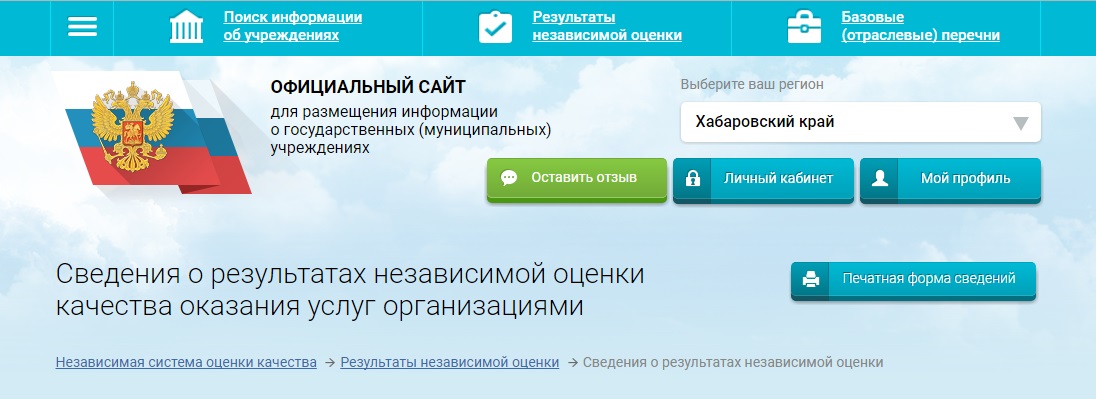Open 'Мой профиль'
The width and height of the screenshot is (1096, 399).
coord(950,179)
